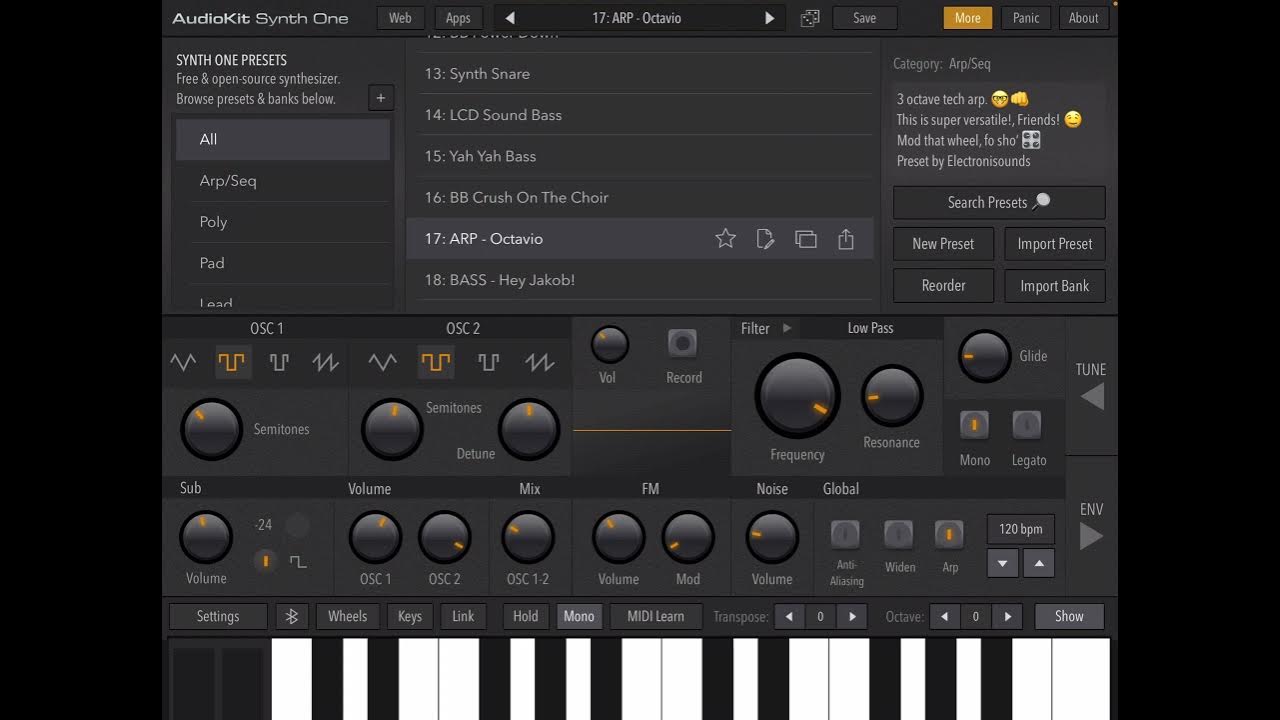This screenshot has height=720, width=1280.
Task: Open Search Presets
Action: (999, 202)
